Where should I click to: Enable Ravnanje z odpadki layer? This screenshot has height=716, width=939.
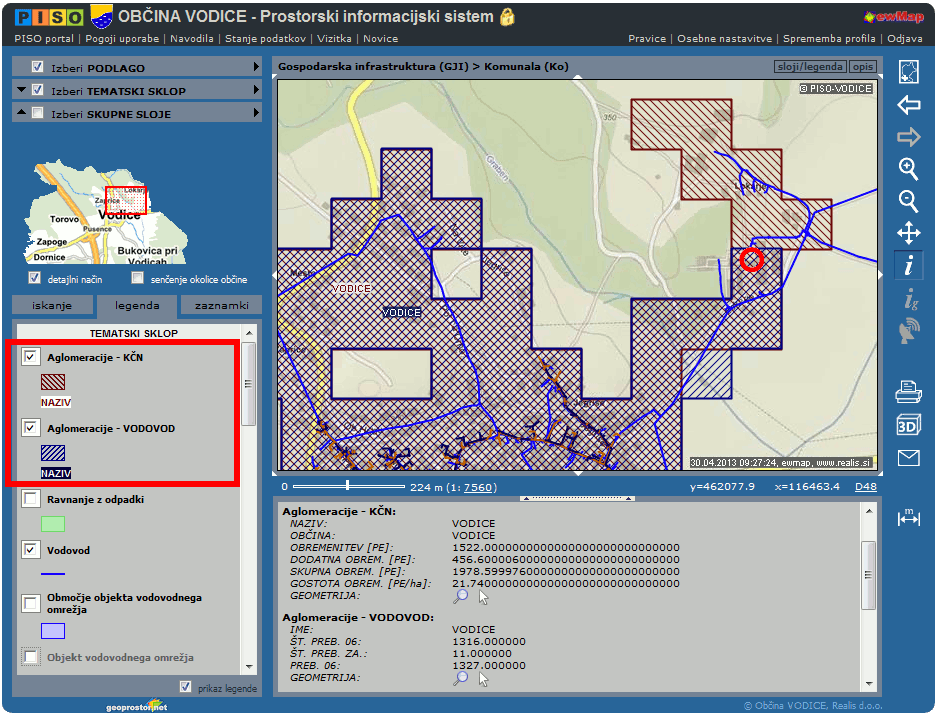[x=31, y=498]
